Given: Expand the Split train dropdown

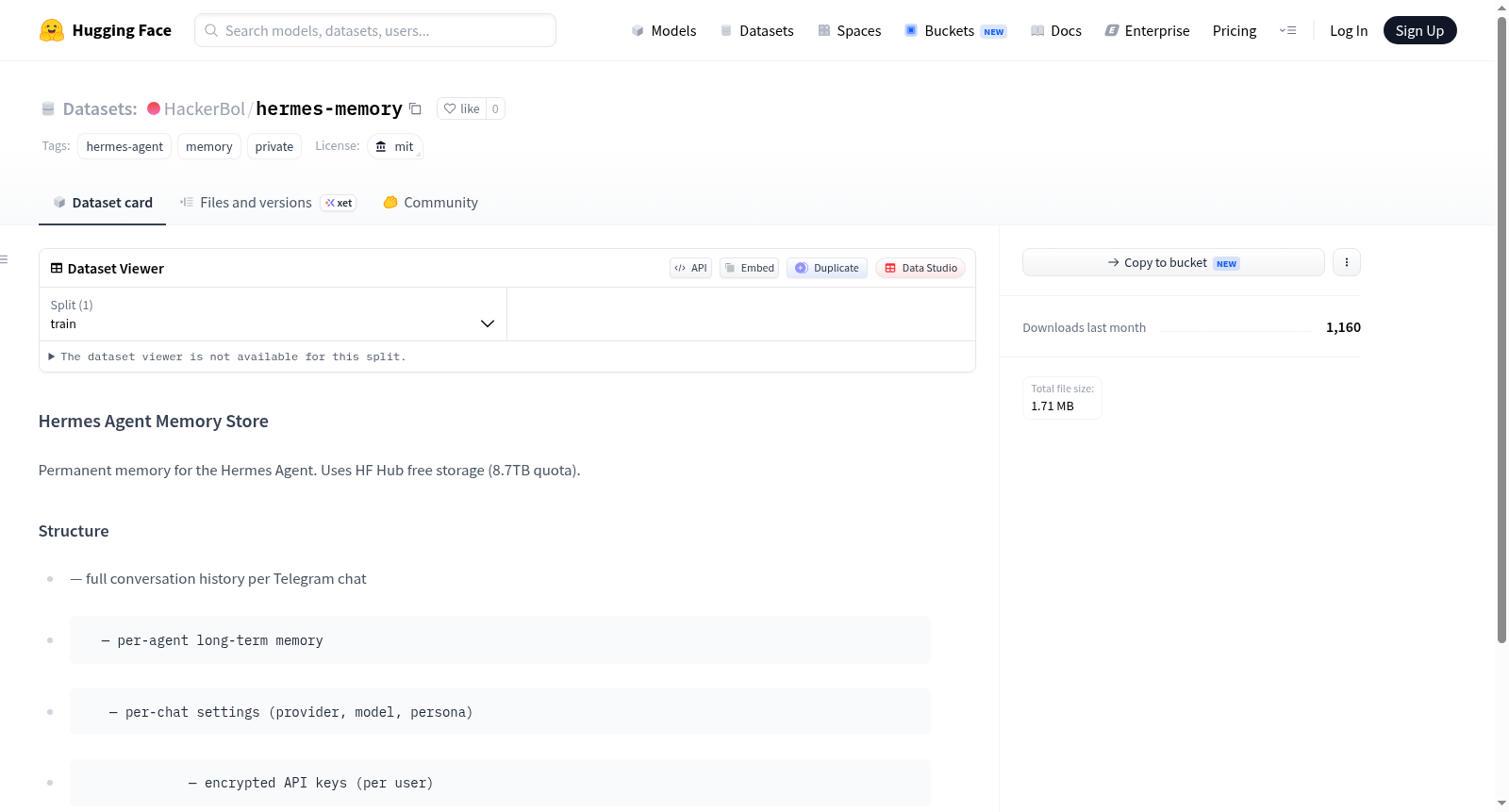Looking at the screenshot, I should (x=273, y=314).
